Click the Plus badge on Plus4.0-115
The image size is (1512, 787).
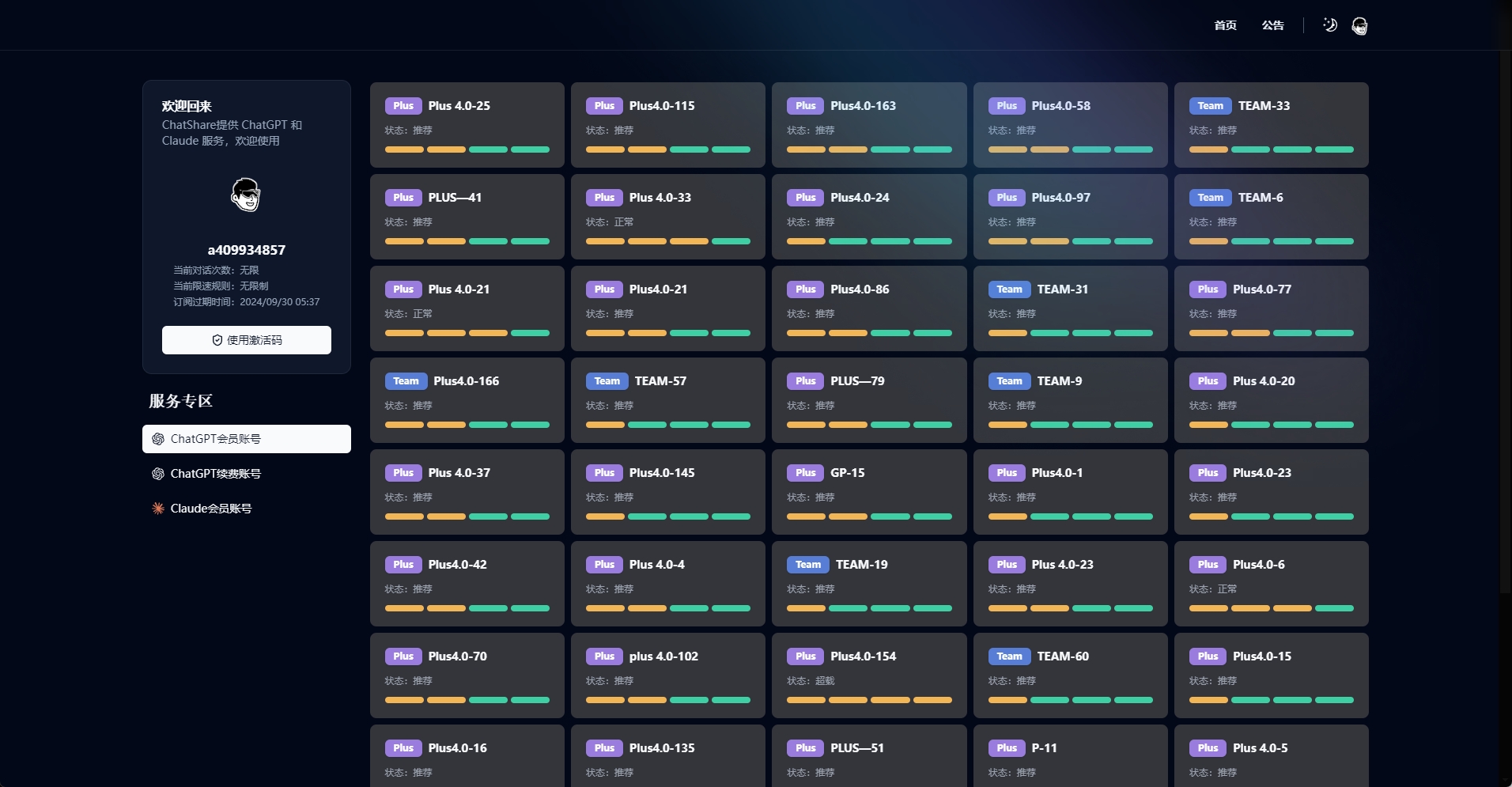[604, 106]
